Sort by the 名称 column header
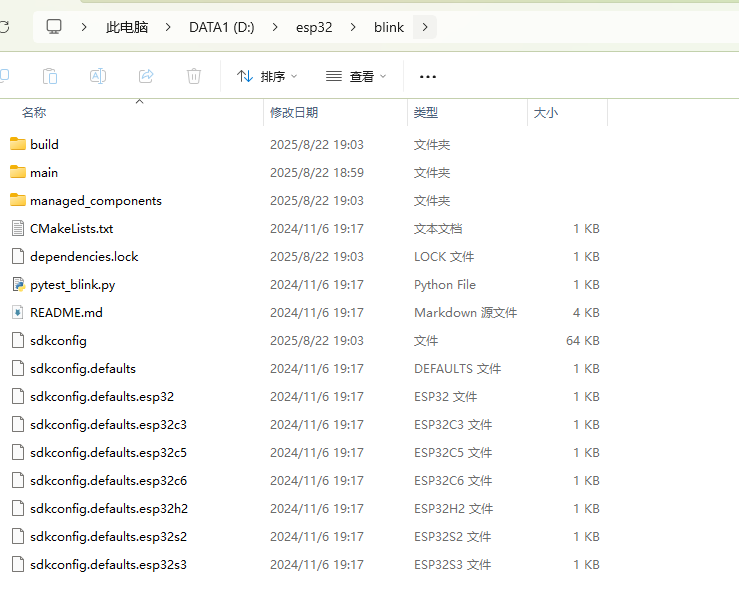The height and width of the screenshot is (613, 739). pyautogui.click(x=34, y=113)
